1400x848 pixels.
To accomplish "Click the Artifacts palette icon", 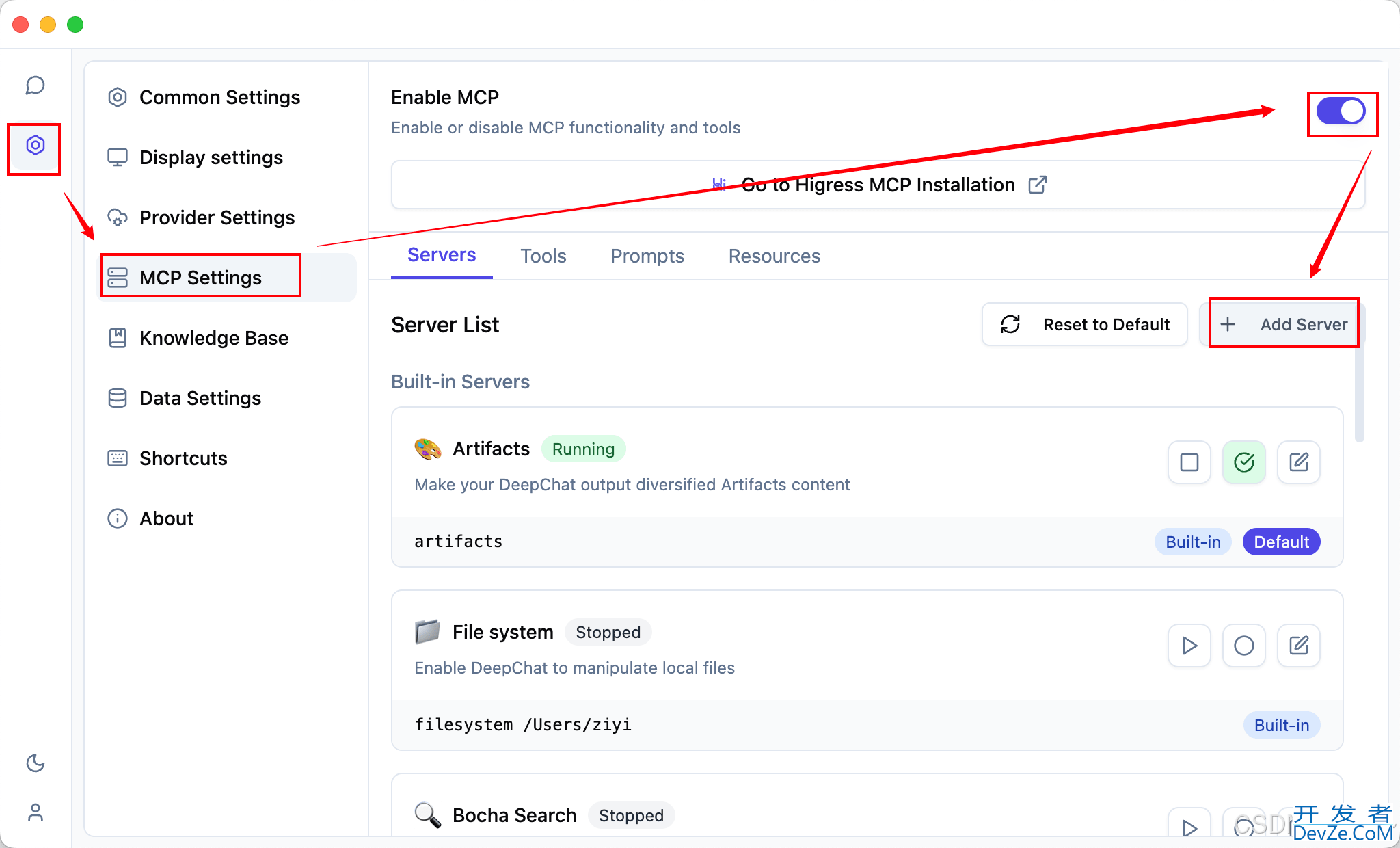I will click(428, 449).
